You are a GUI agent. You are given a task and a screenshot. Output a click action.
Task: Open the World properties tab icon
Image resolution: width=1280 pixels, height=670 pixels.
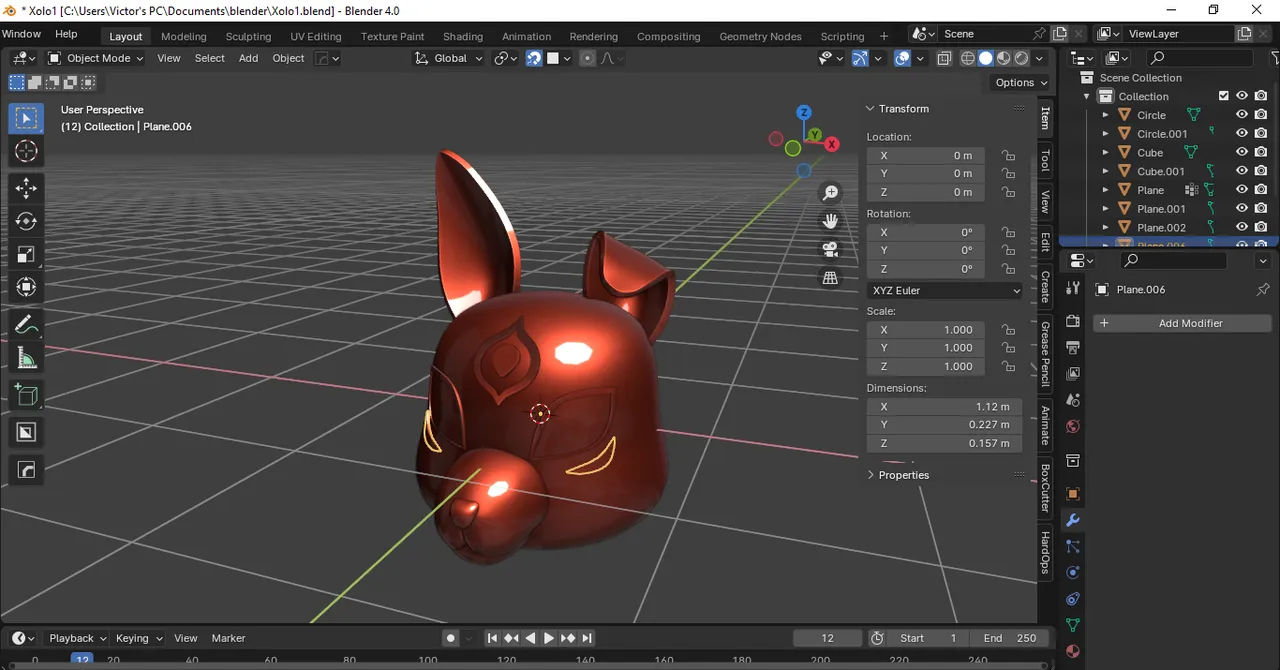pos(1073,426)
